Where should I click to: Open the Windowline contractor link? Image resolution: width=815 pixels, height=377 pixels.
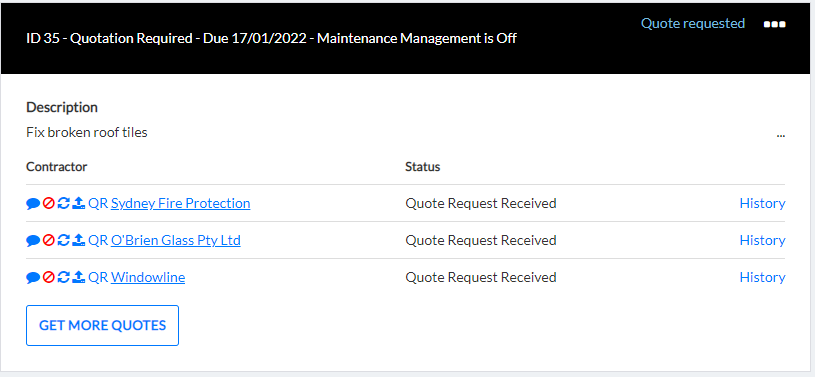148,277
